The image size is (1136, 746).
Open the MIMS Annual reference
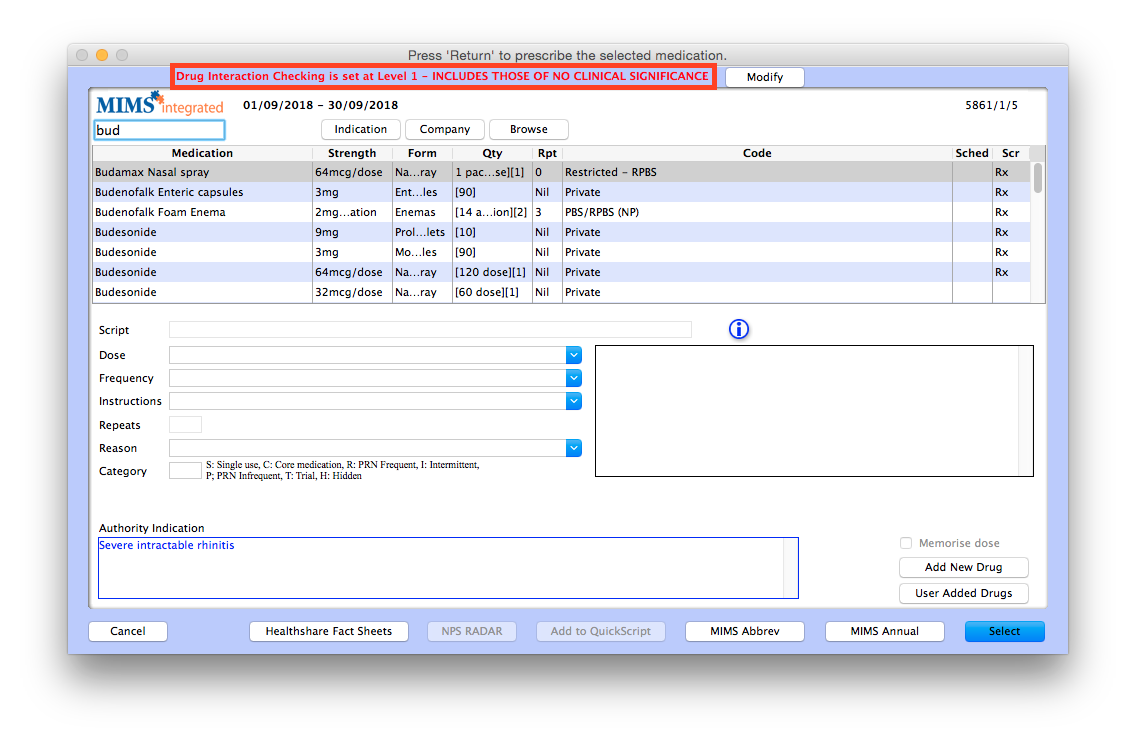click(x=884, y=631)
